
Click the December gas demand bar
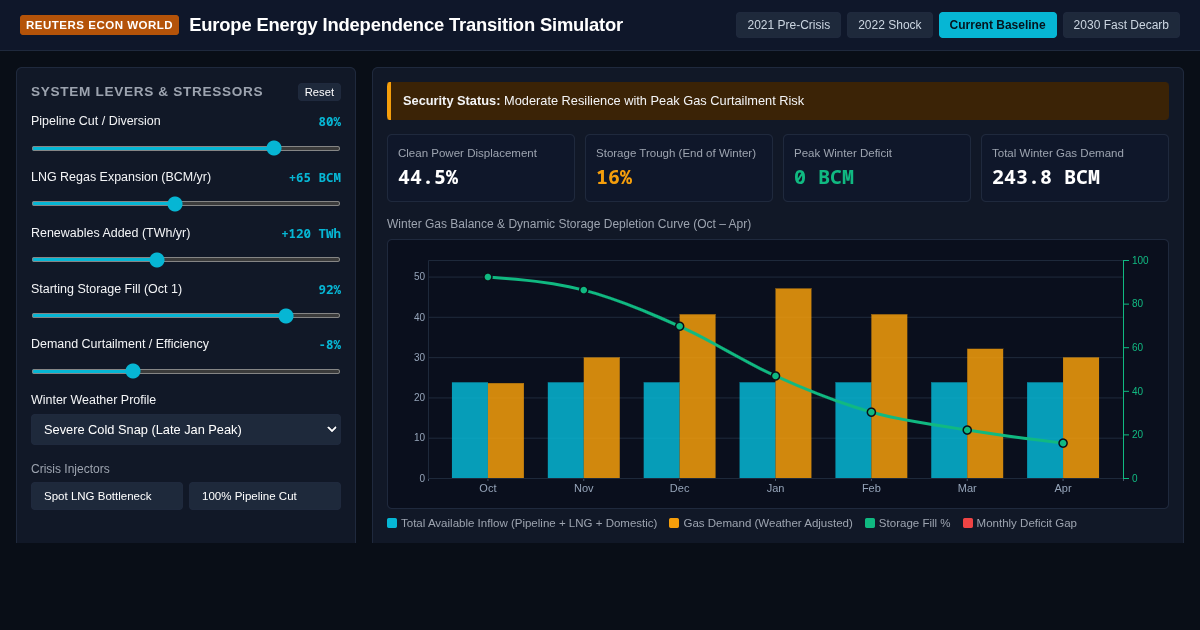click(697, 396)
